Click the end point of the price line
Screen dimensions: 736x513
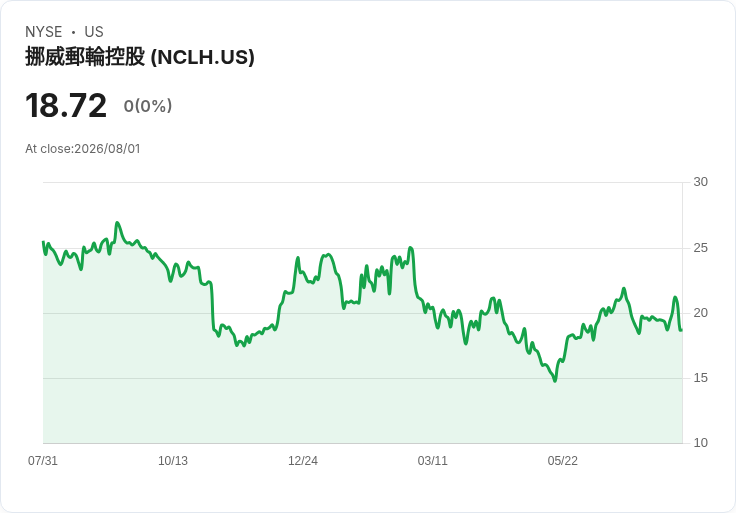click(x=681, y=330)
